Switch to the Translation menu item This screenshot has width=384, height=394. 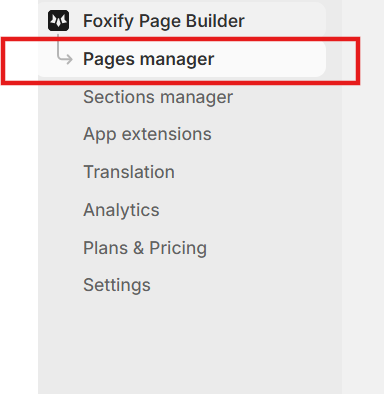click(x=129, y=172)
